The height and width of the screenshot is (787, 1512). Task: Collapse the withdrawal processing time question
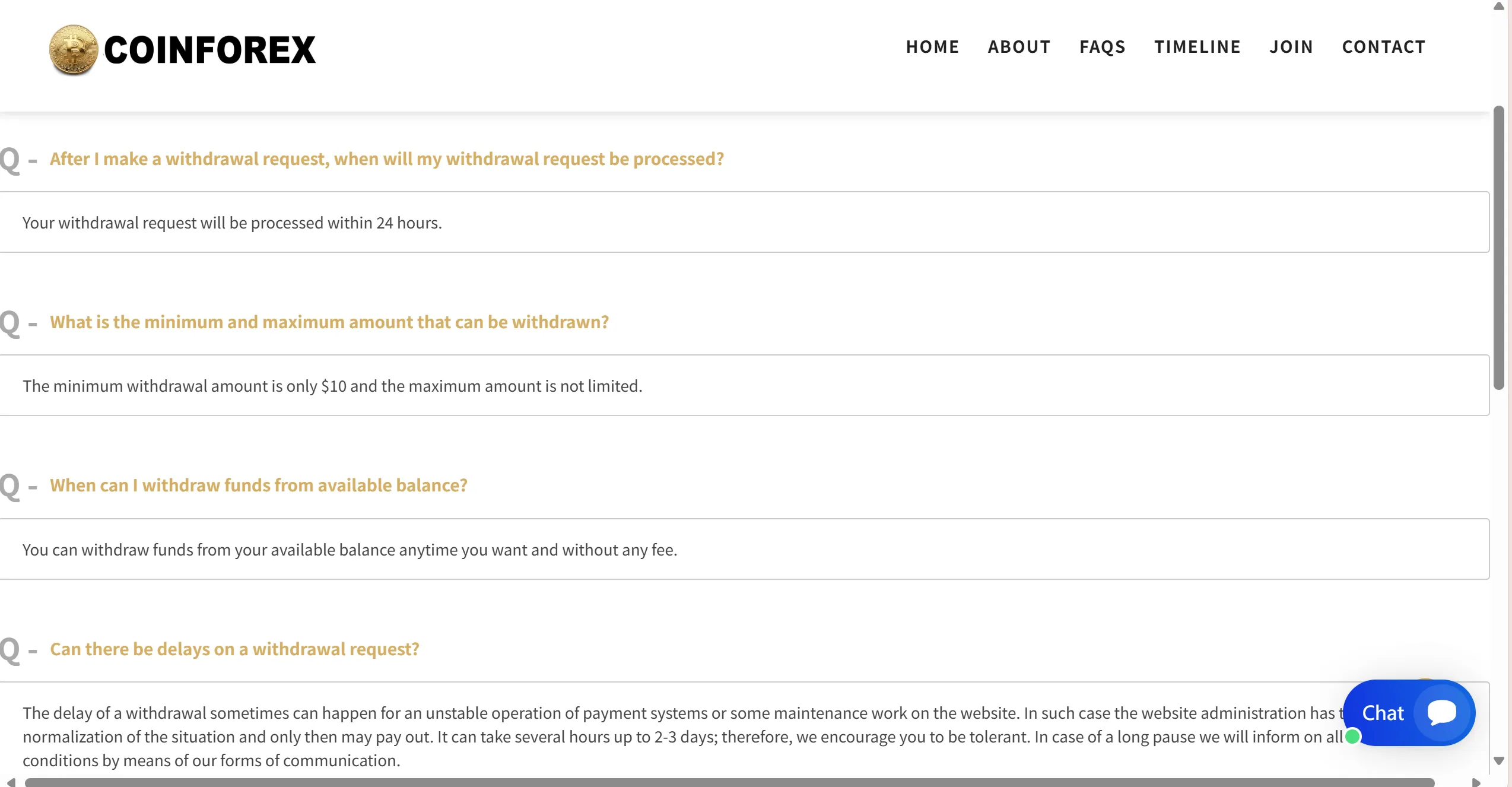tap(387, 159)
